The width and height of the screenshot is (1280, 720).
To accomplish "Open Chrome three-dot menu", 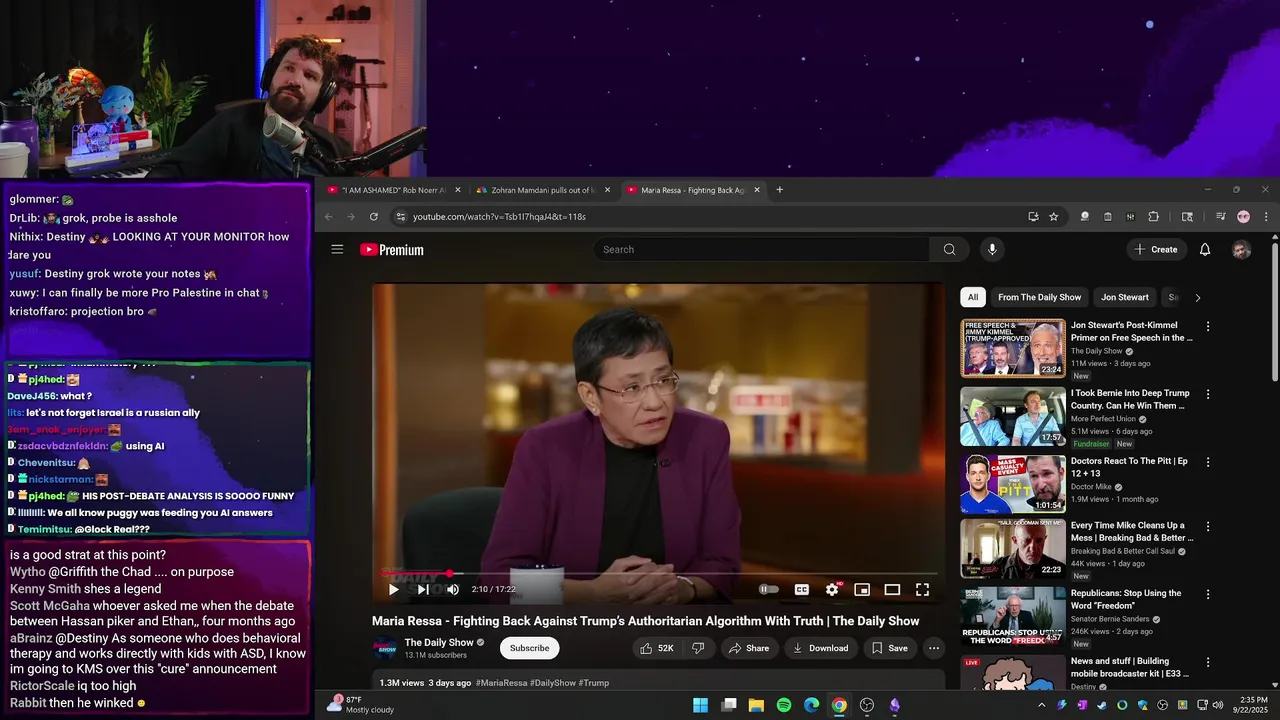I will (x=1266, y=216).
